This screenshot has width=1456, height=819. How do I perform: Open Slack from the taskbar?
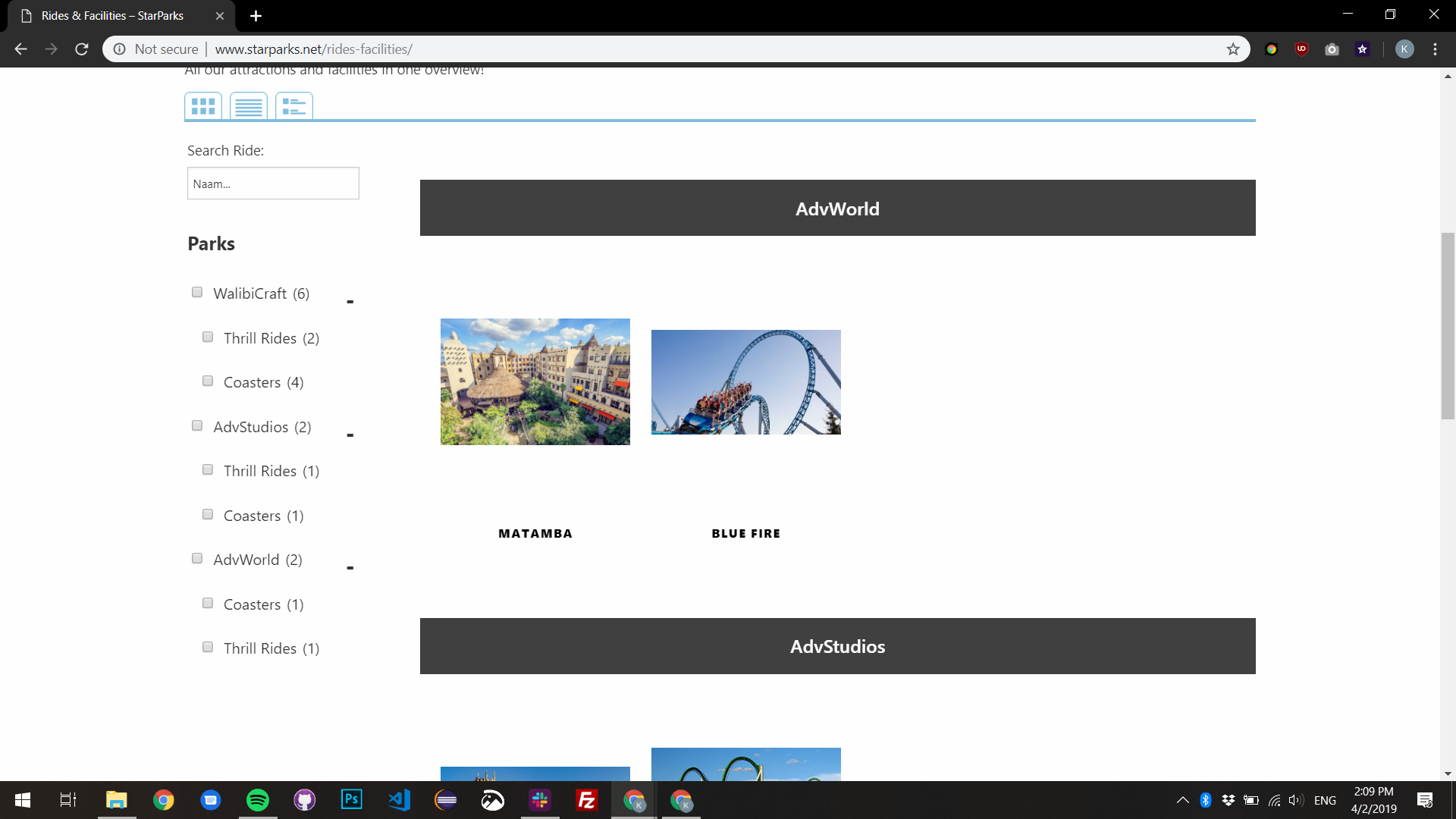[540, 800]
